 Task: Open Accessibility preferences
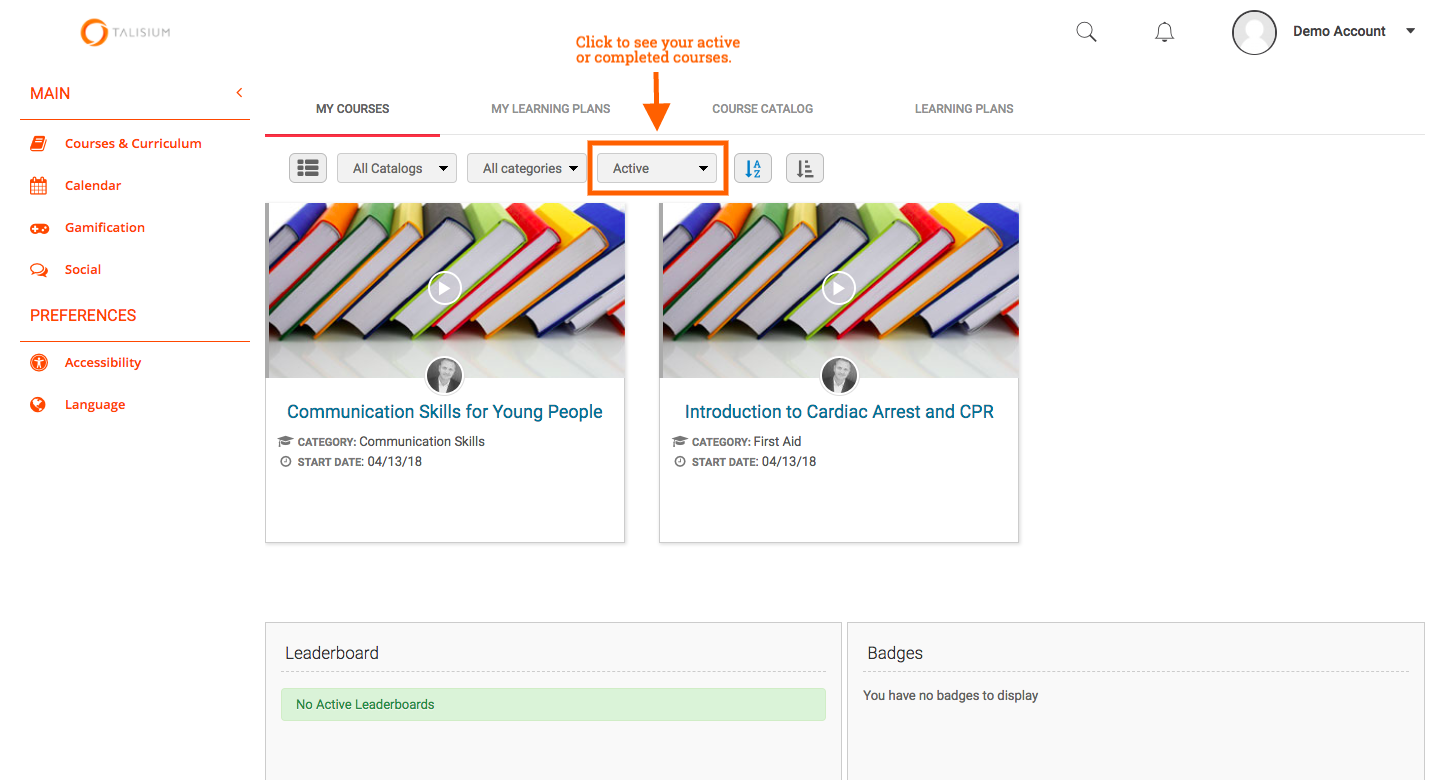103,362
